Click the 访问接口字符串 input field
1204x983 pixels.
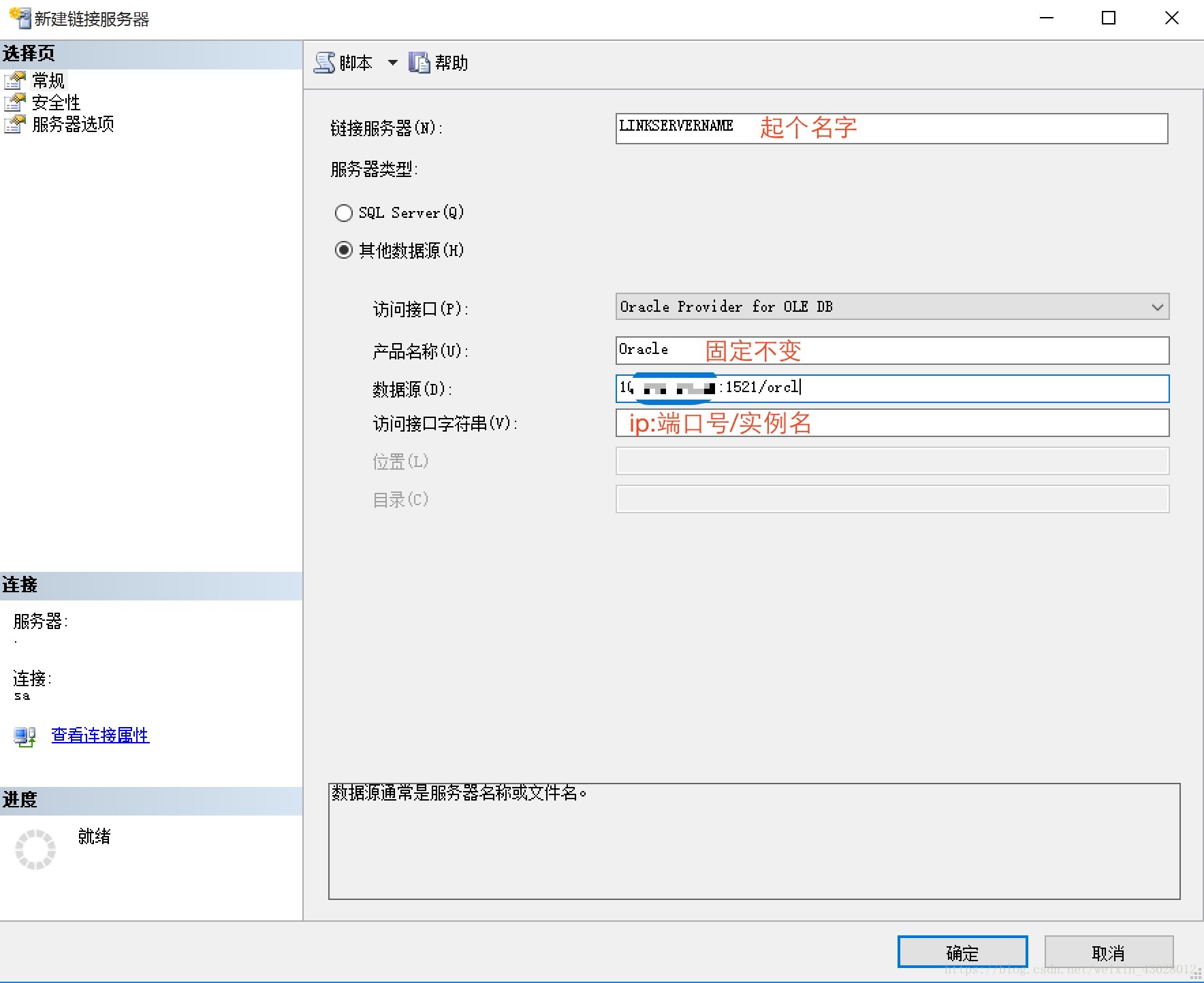click(892, 423)
